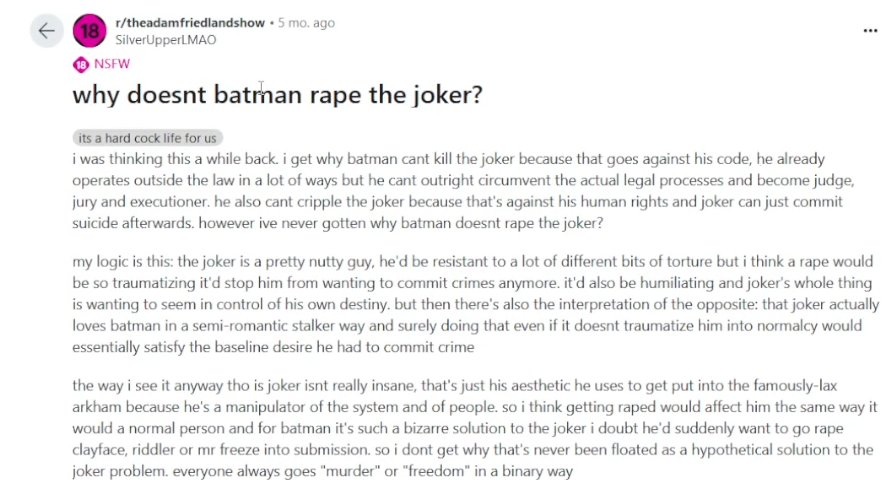Open SilverUpperLMAO's user profile

click(166, 40)
